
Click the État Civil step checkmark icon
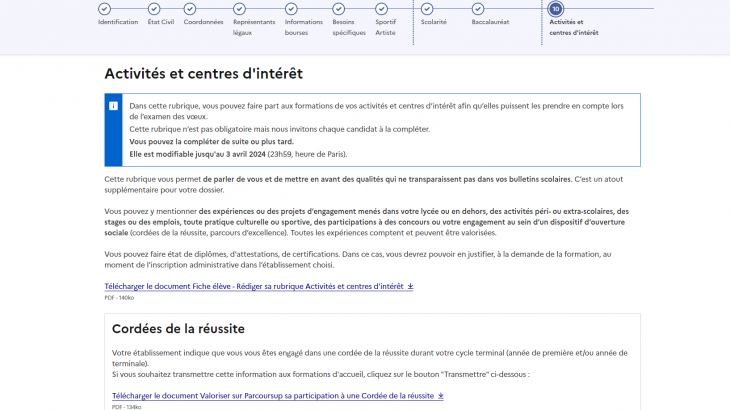(154, 9)
